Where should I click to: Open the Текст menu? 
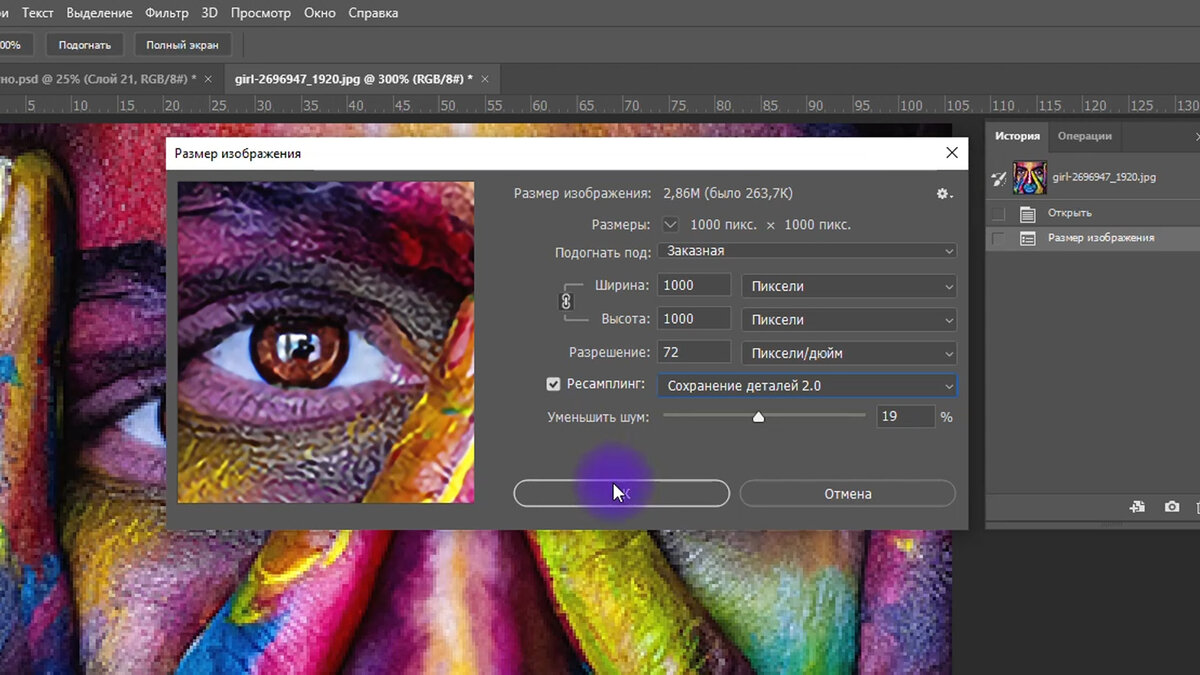tap(38, 13)
